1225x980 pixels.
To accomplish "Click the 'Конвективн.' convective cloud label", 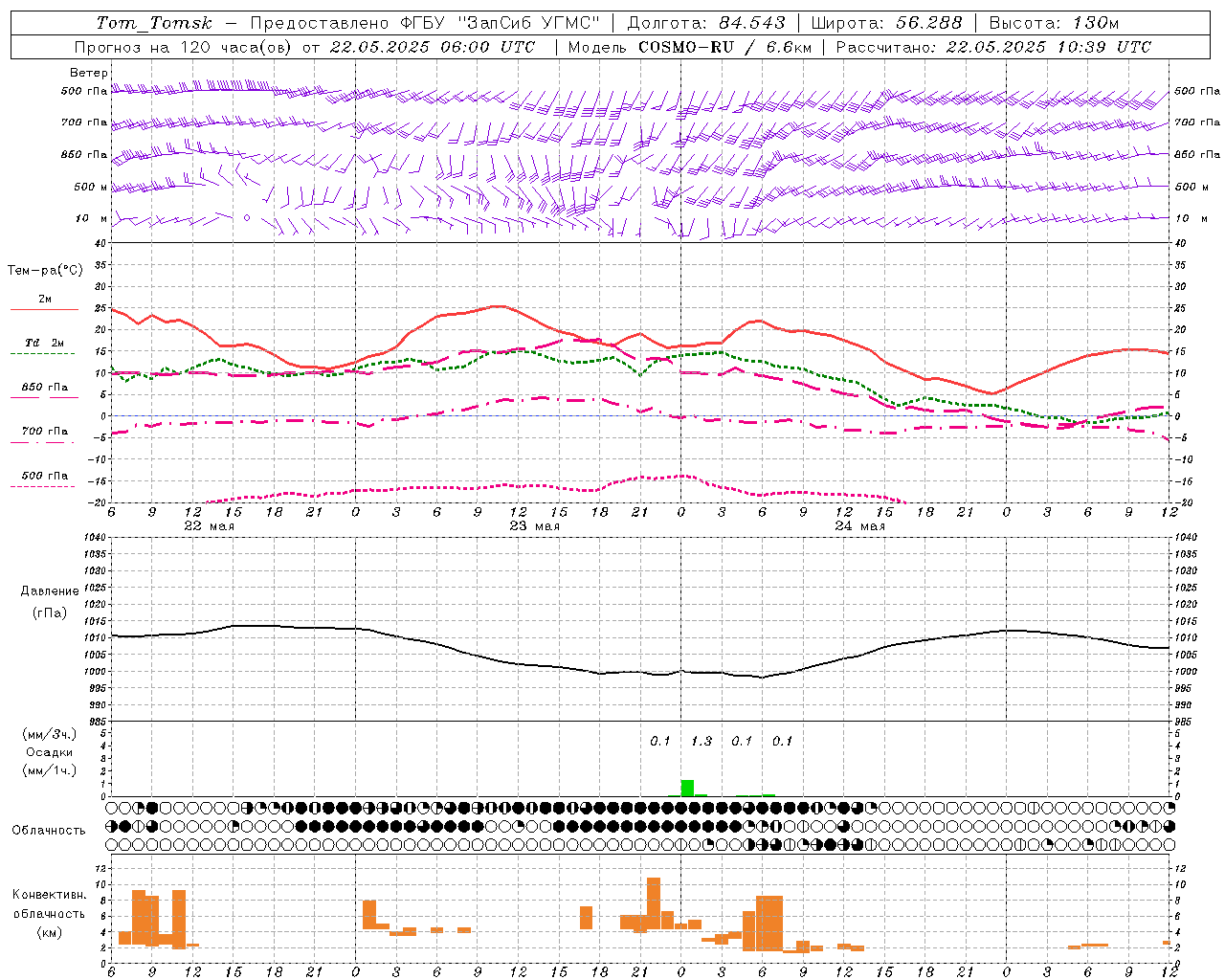I will tap(50, 895).
